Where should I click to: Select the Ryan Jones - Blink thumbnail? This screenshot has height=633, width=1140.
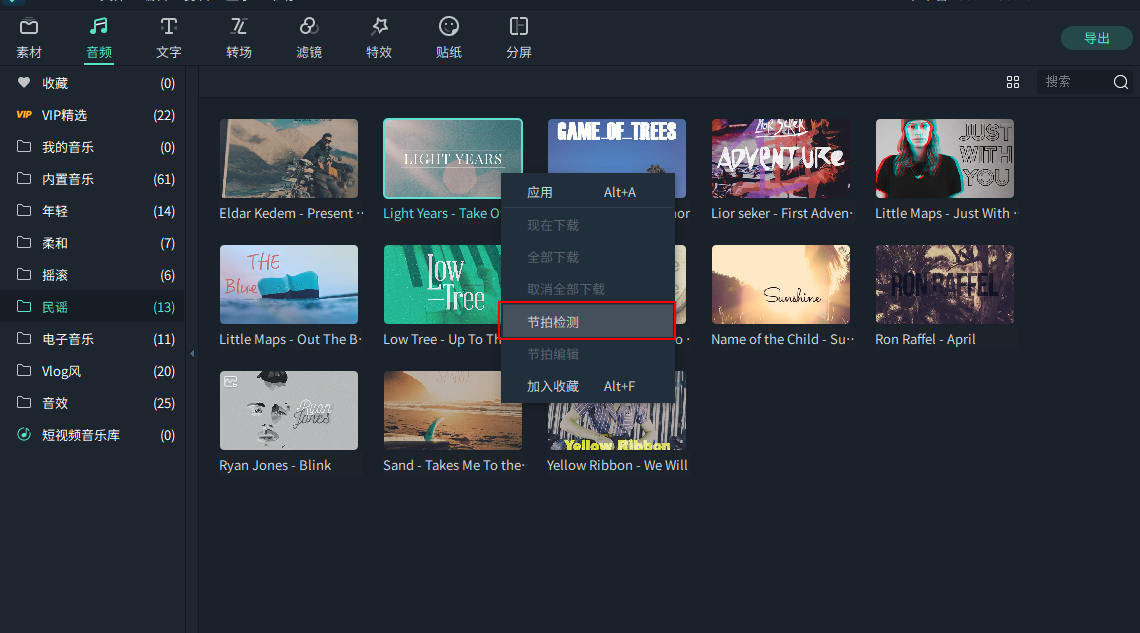click(288, 411)
